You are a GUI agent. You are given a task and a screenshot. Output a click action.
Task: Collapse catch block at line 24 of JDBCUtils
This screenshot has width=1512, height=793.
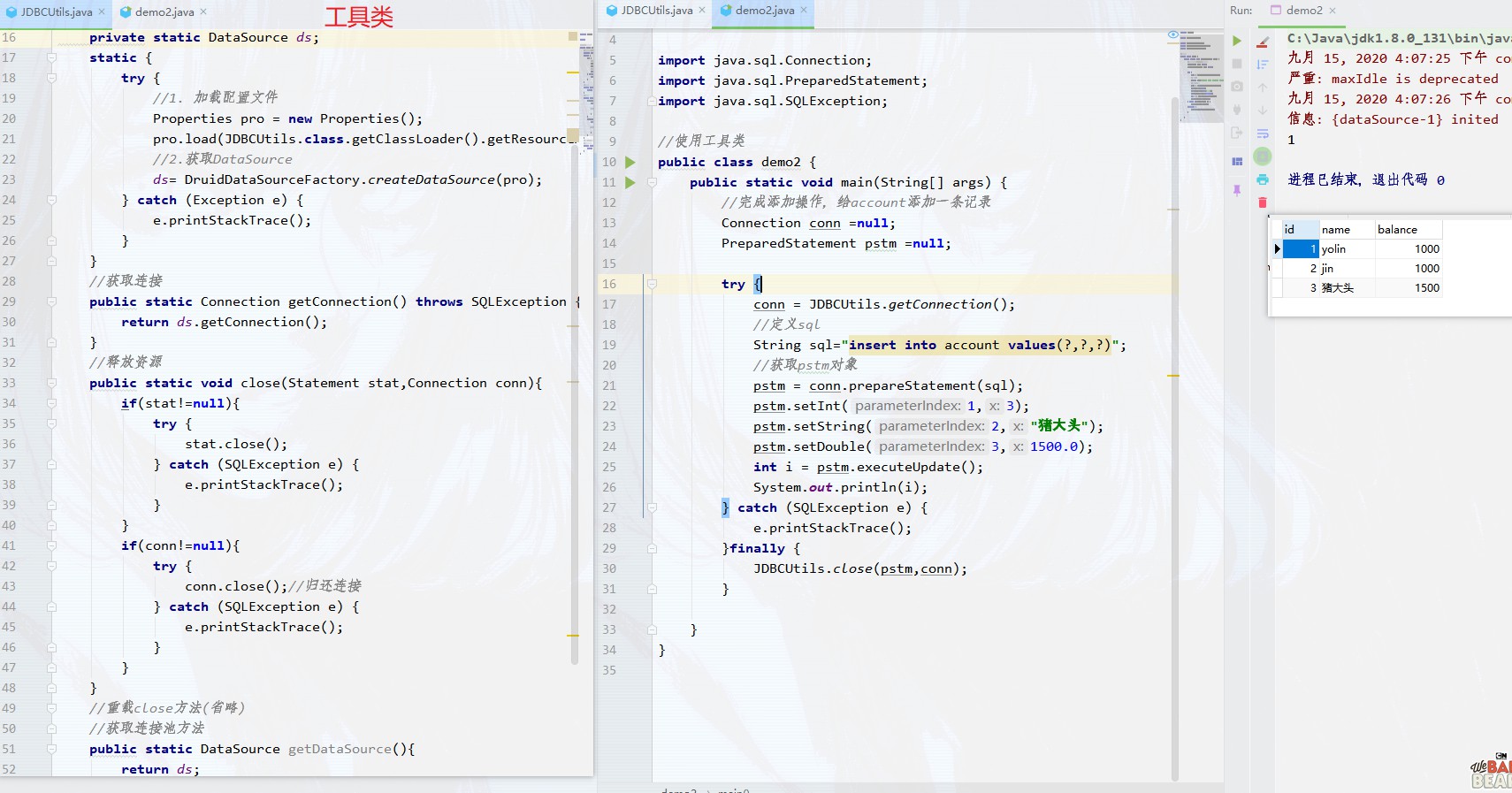(x=51, y=200)
